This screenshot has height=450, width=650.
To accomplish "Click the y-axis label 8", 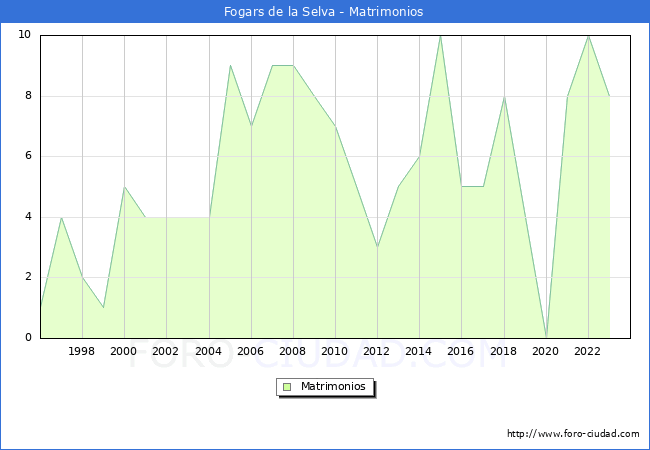I will click(x=28, y=96).
